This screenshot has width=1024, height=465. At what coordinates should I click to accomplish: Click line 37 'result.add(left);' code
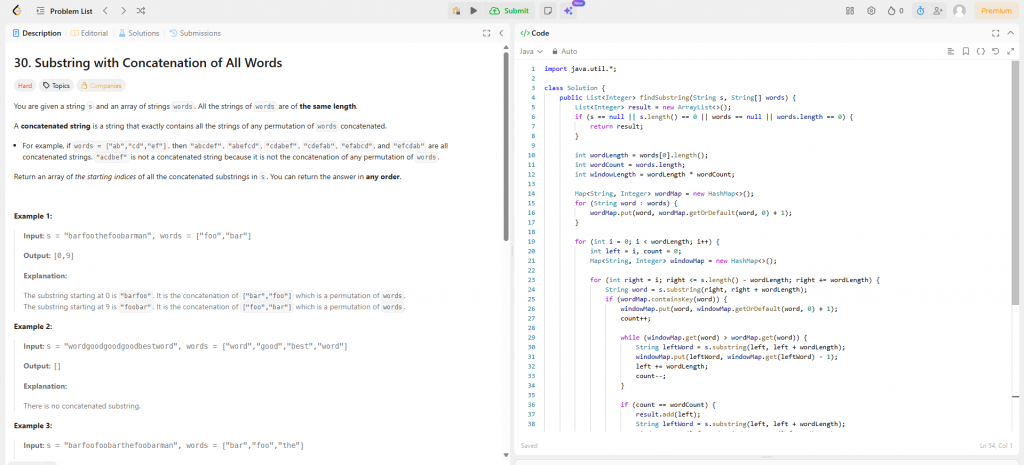coord(667,414)
